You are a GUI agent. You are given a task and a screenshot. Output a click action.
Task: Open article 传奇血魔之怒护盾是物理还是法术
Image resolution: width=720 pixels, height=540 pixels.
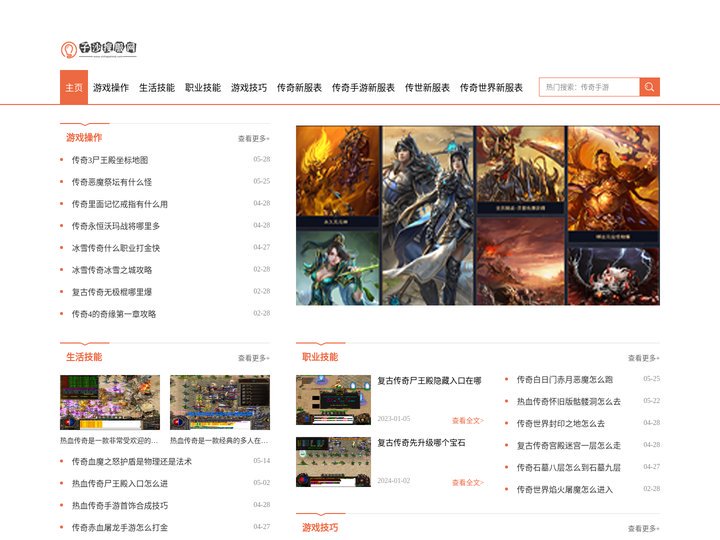click(132, 461)
